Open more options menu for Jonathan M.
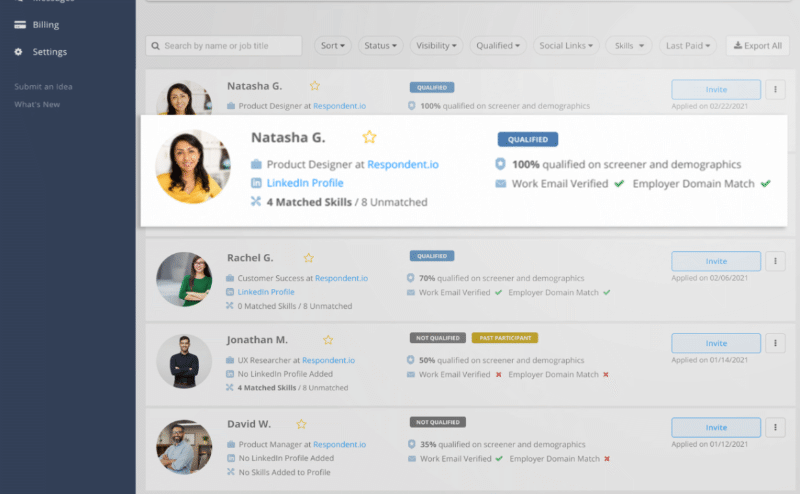 tap(775, 343)
